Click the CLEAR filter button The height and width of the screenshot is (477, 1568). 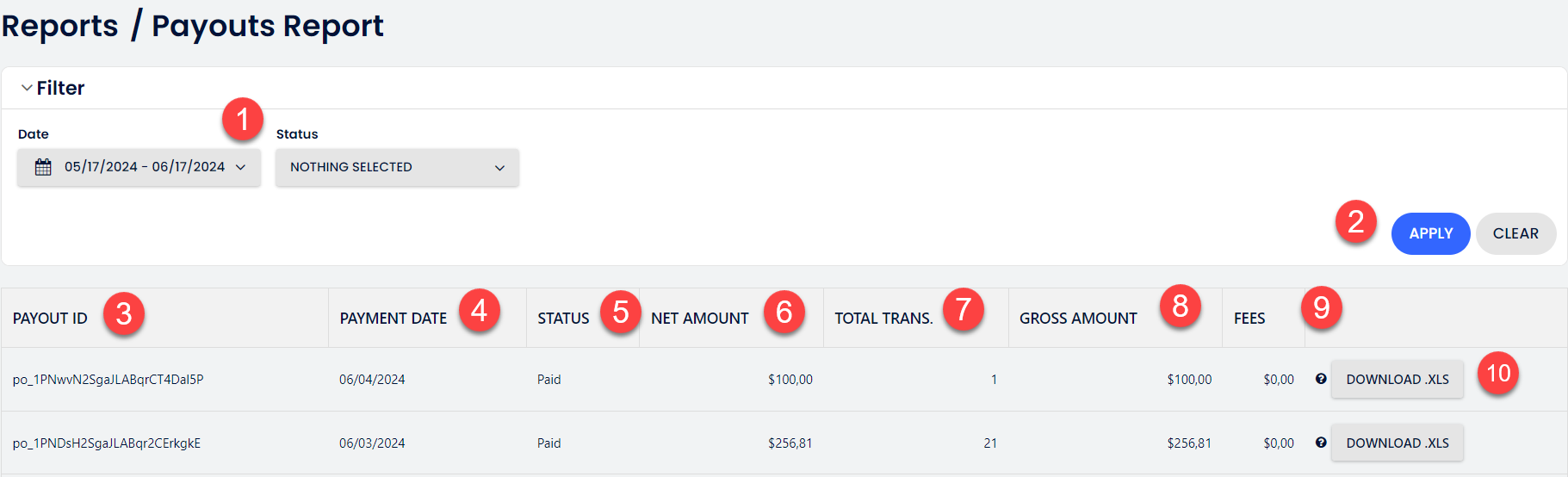(x=1515, y=233)
